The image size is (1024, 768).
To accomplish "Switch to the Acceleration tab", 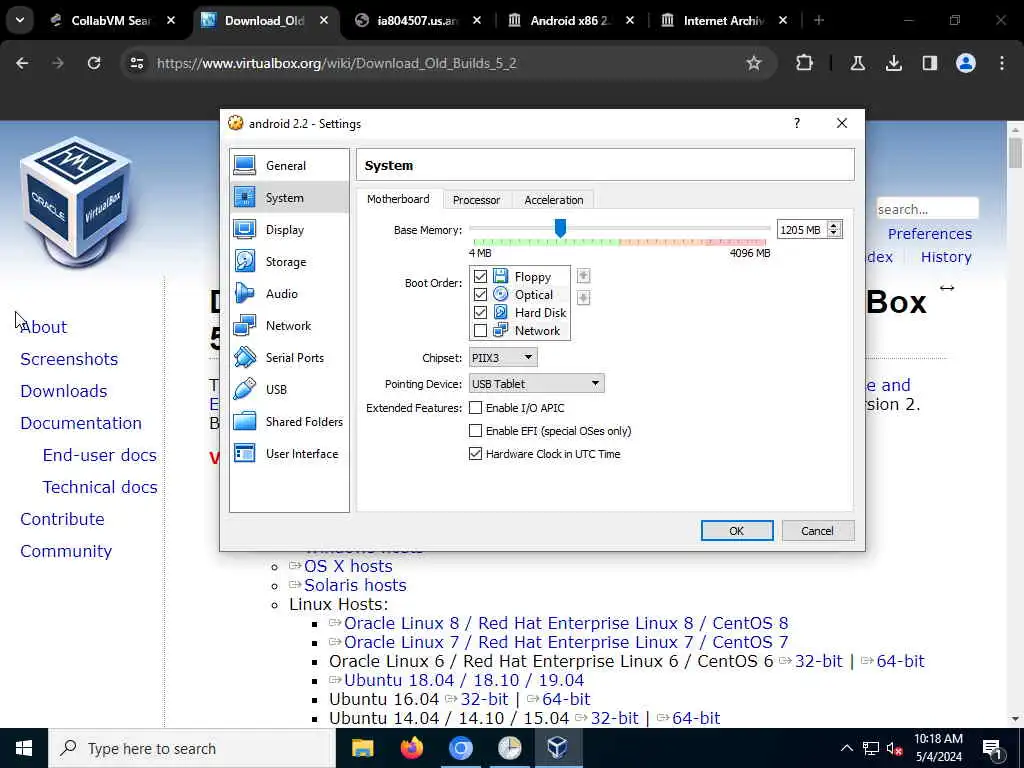I will [x=554, y=200].
